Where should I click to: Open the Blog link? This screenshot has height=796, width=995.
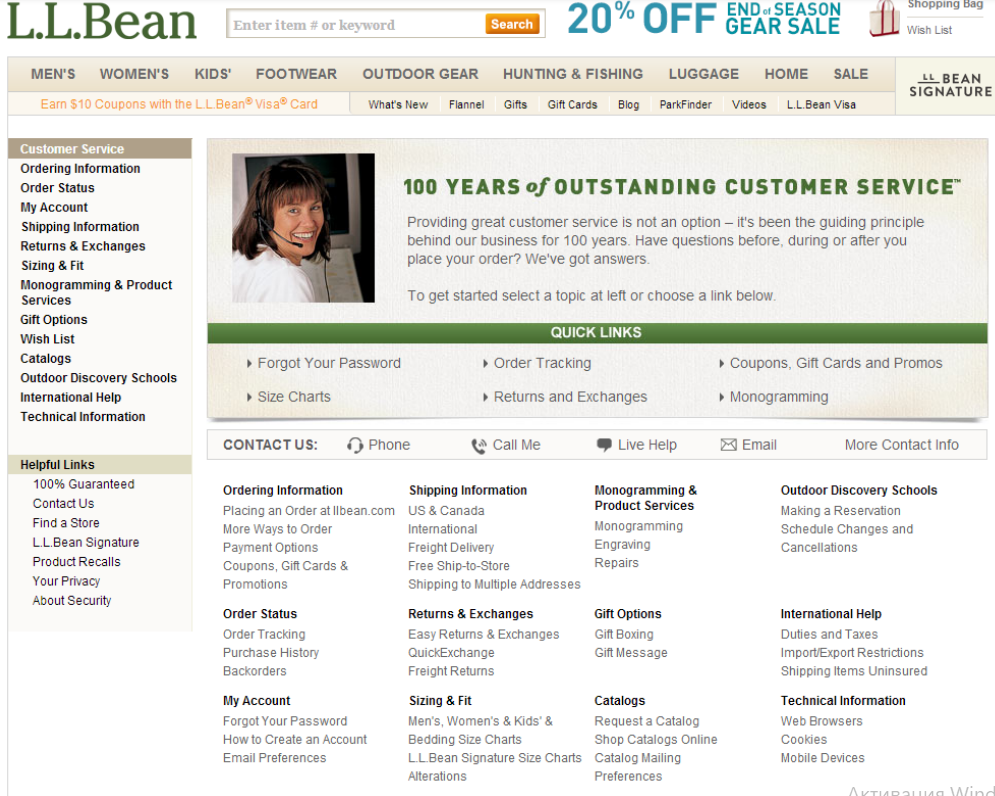[628, 105]
